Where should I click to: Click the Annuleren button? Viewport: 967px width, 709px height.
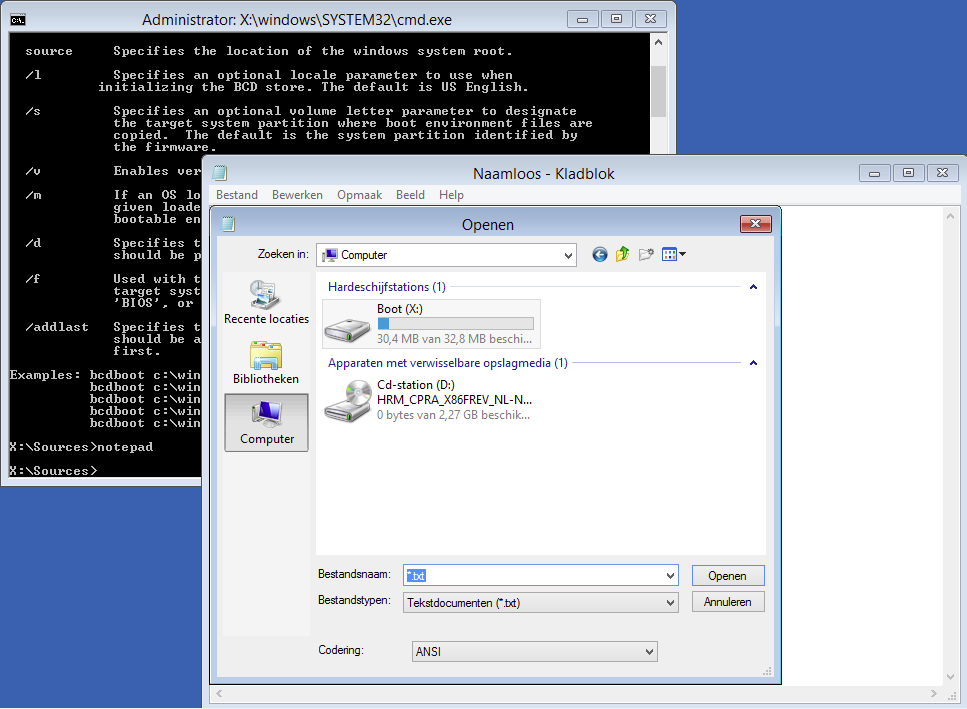tap(728, 602)
